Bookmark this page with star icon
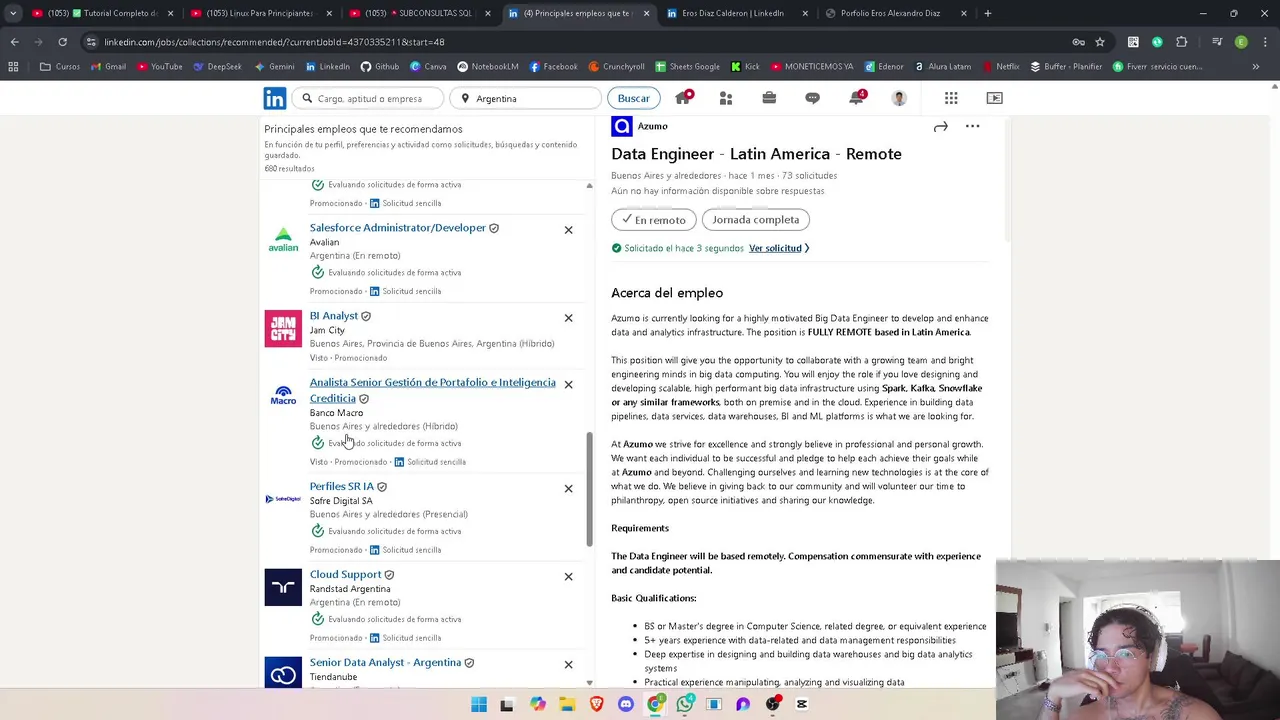1280x720 pixels. point(1100,42)
